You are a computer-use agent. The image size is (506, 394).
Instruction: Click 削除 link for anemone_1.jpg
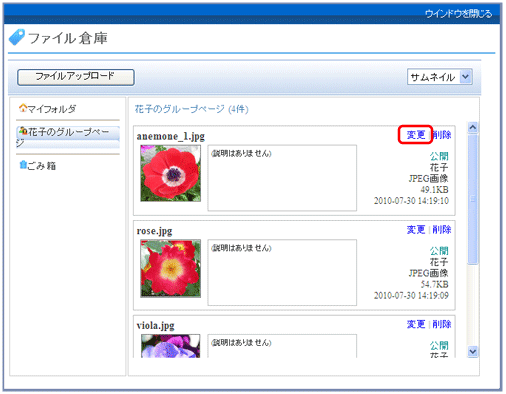tap(442, 135)
